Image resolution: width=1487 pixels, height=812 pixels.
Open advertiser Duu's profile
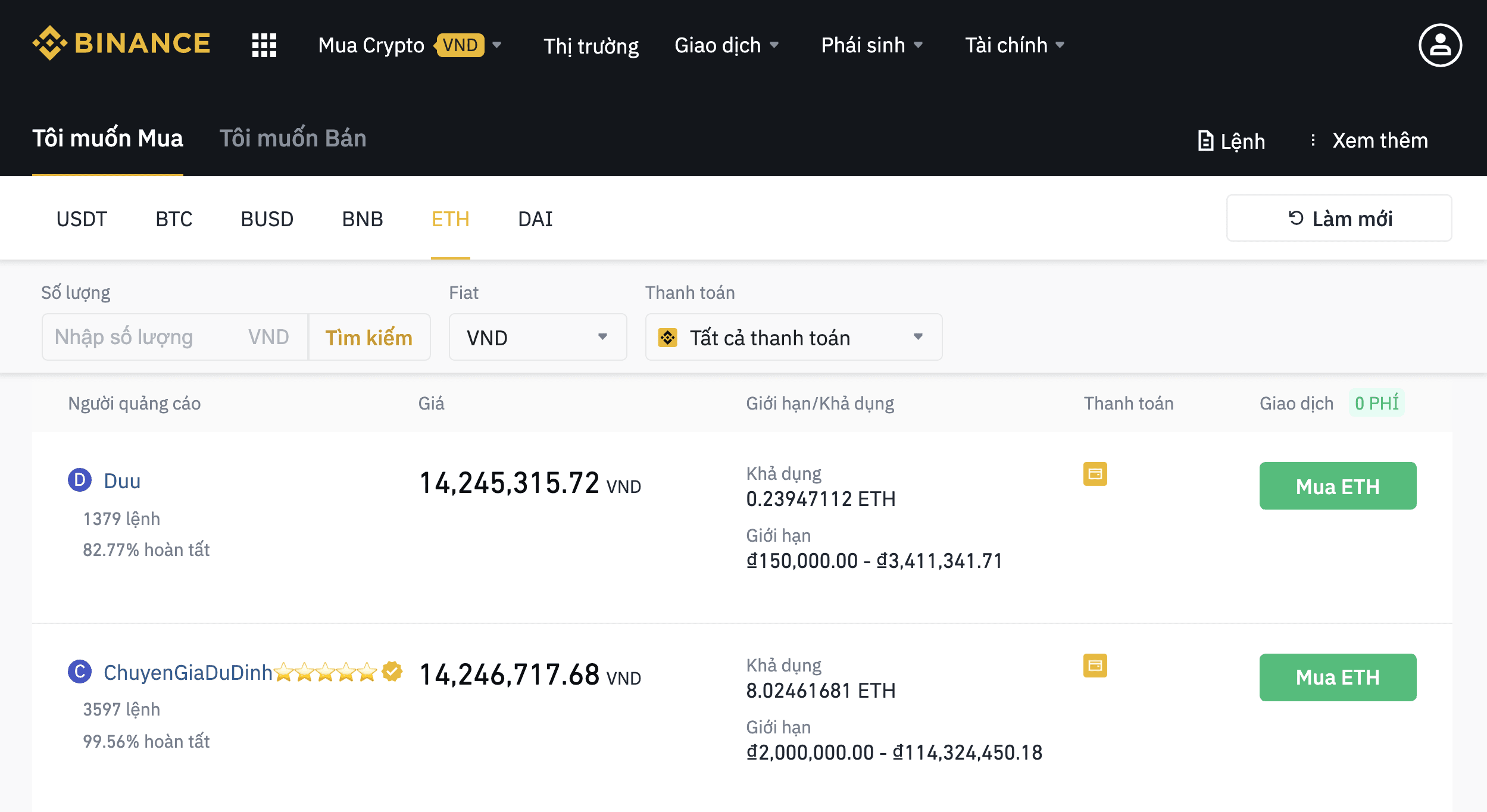click(122, 481)
